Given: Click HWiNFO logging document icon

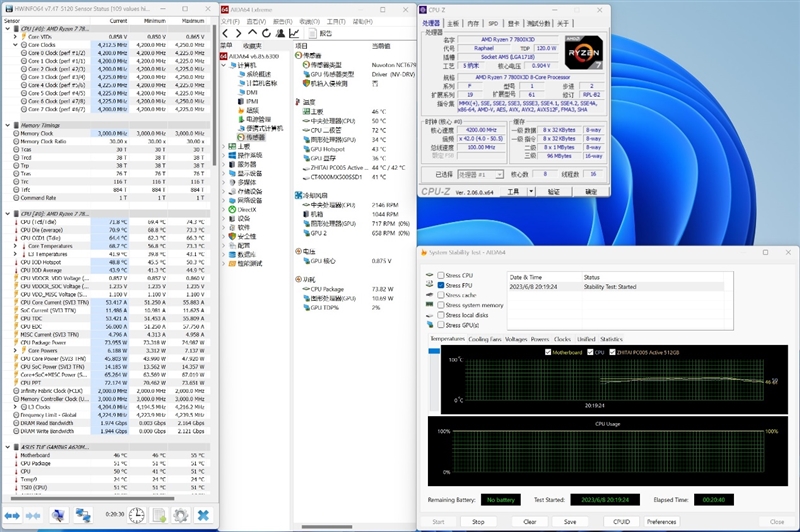Looking at the screenshot, I should click(159, 516).
